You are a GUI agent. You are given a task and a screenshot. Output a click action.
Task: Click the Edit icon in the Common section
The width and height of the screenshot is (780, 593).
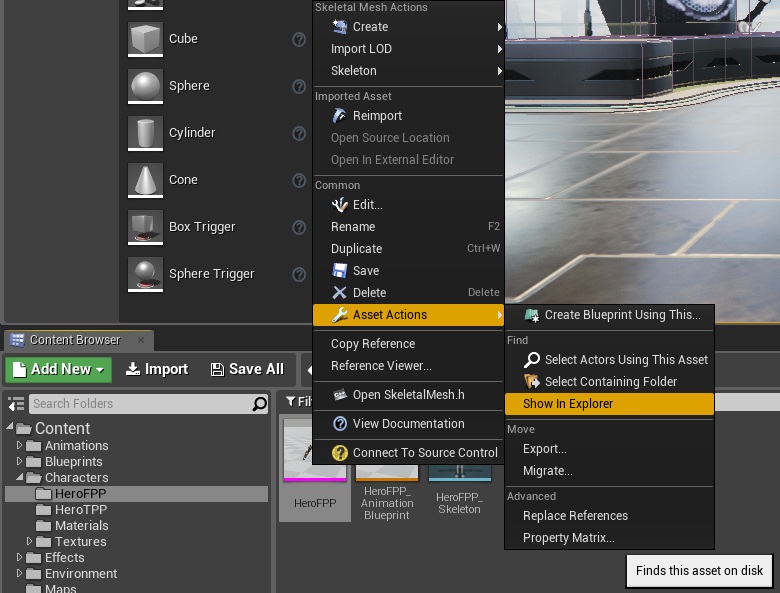340,204
